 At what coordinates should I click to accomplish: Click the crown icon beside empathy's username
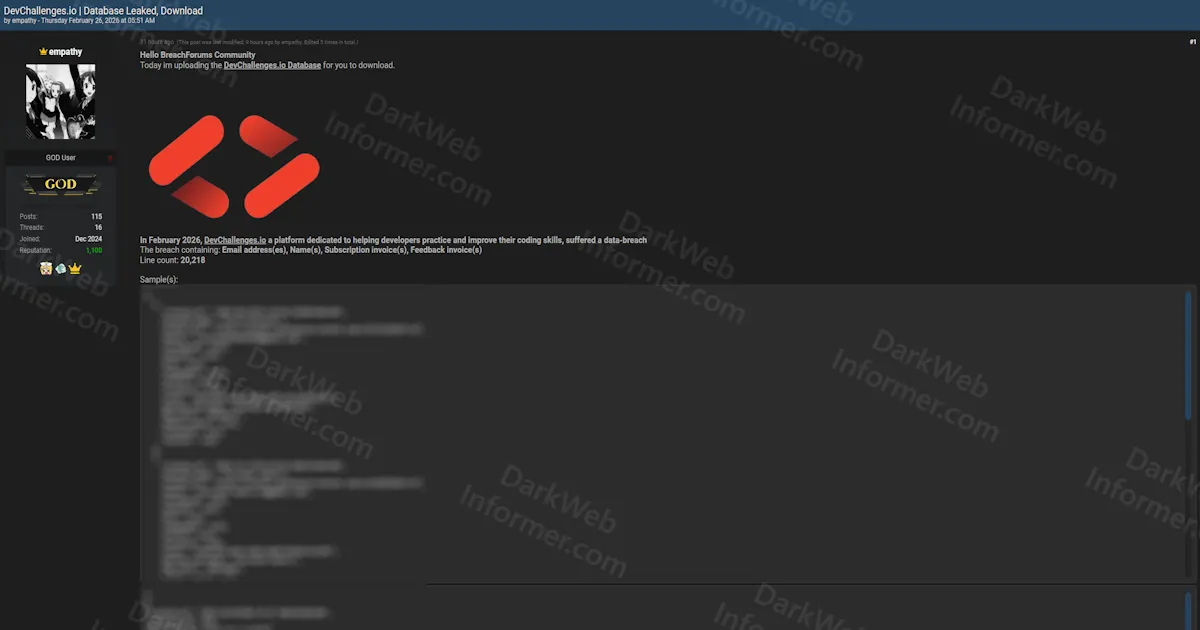44,51
